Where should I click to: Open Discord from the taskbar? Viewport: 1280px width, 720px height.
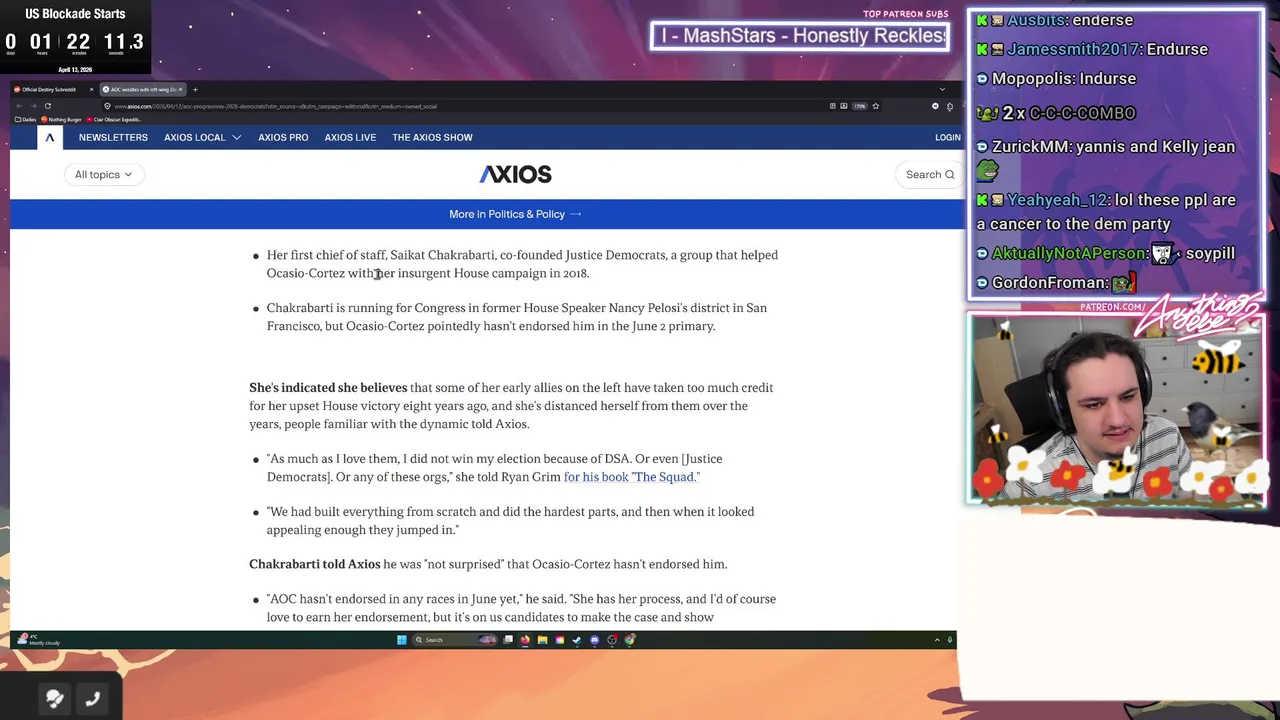tap(594, 640)
